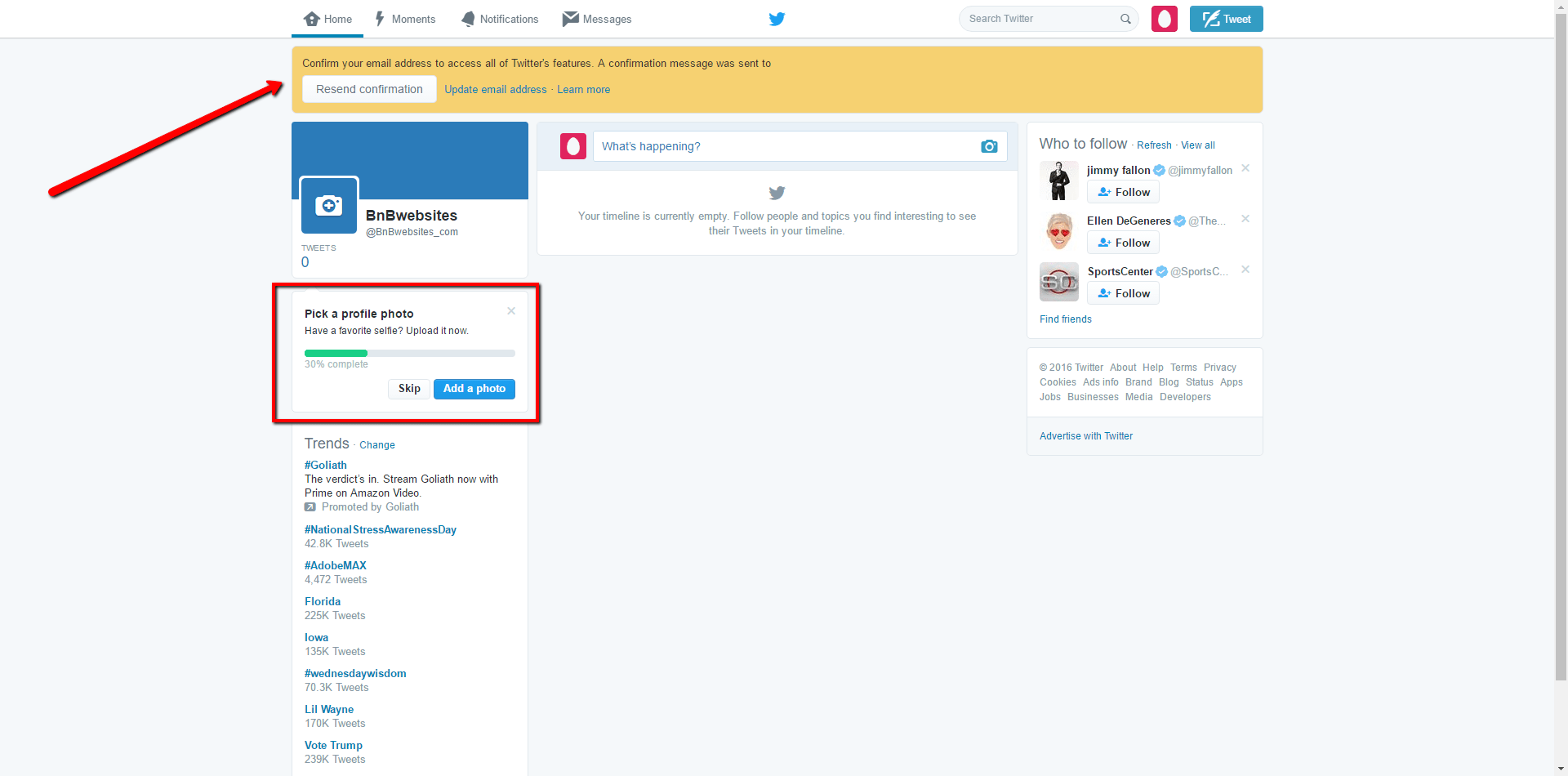Click the envelope icon for Messages

(569, 18)
